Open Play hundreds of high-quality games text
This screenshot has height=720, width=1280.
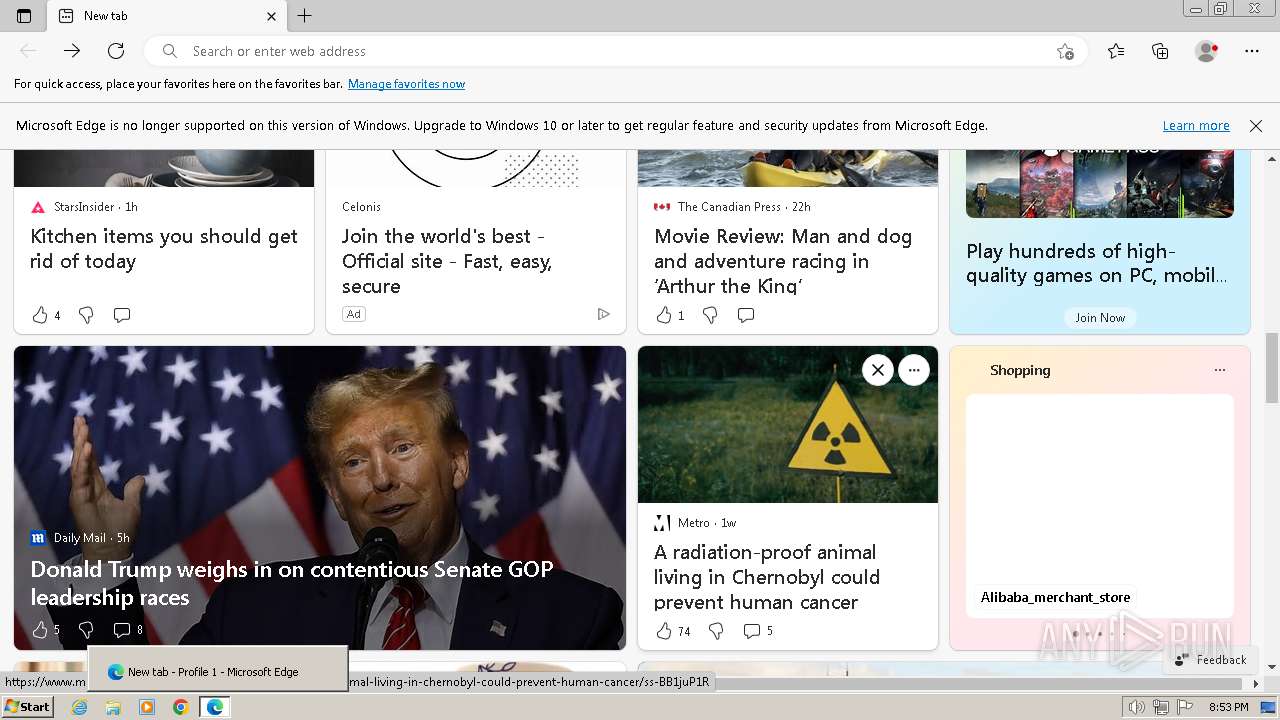1097,263
